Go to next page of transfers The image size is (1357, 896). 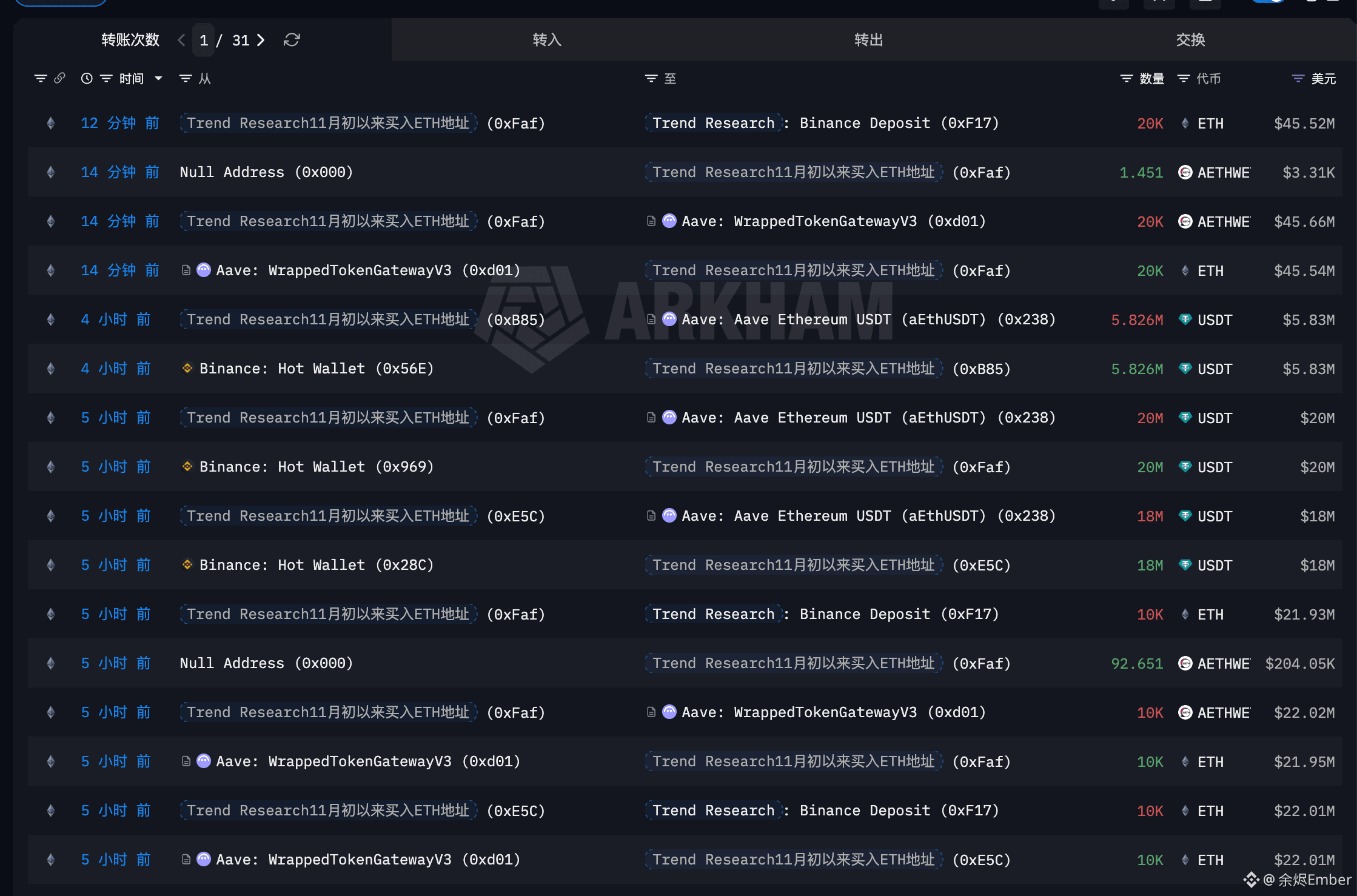pos(261,40)
